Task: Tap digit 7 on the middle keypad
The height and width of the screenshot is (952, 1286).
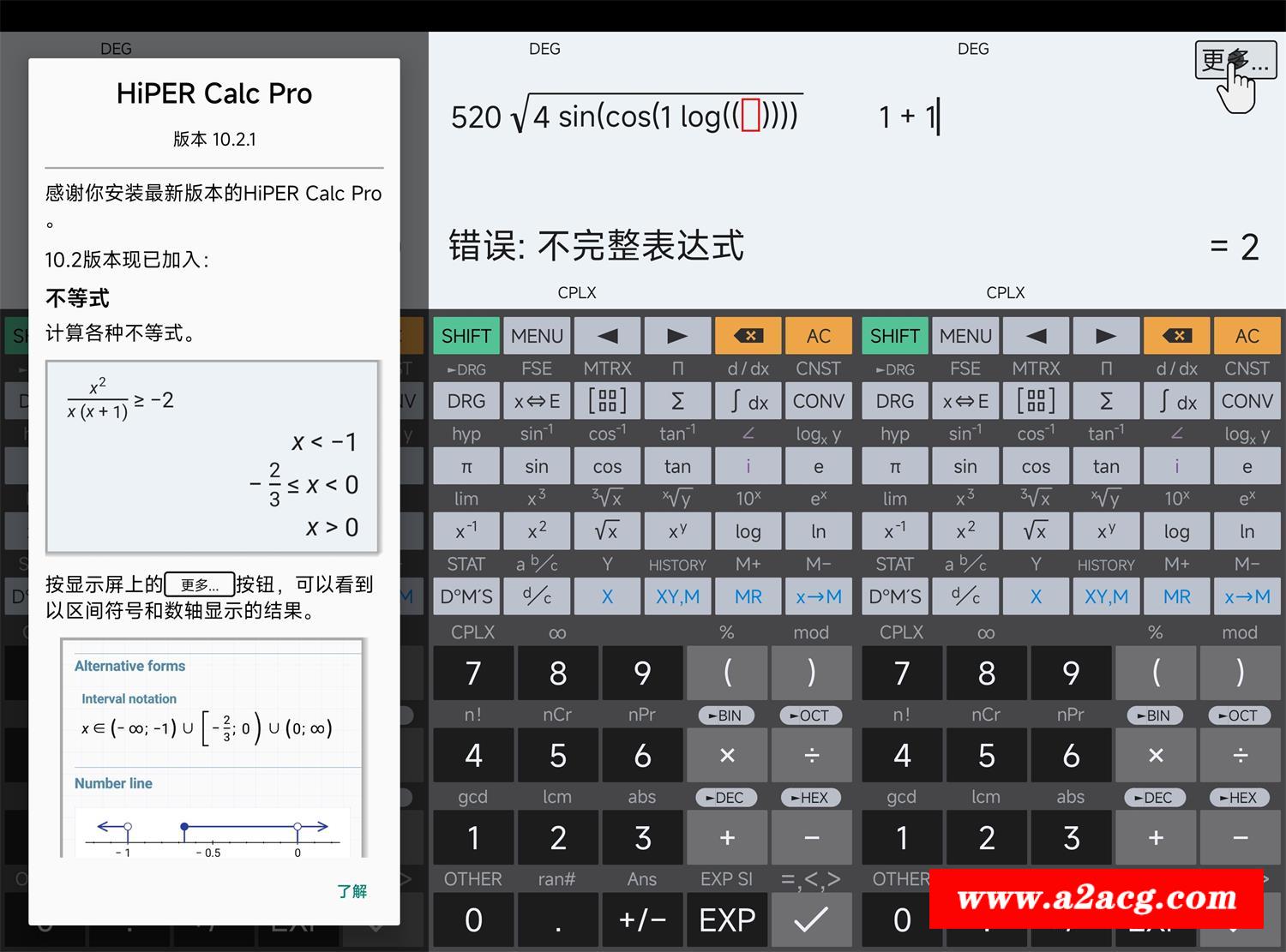Action: coord(473,673)
